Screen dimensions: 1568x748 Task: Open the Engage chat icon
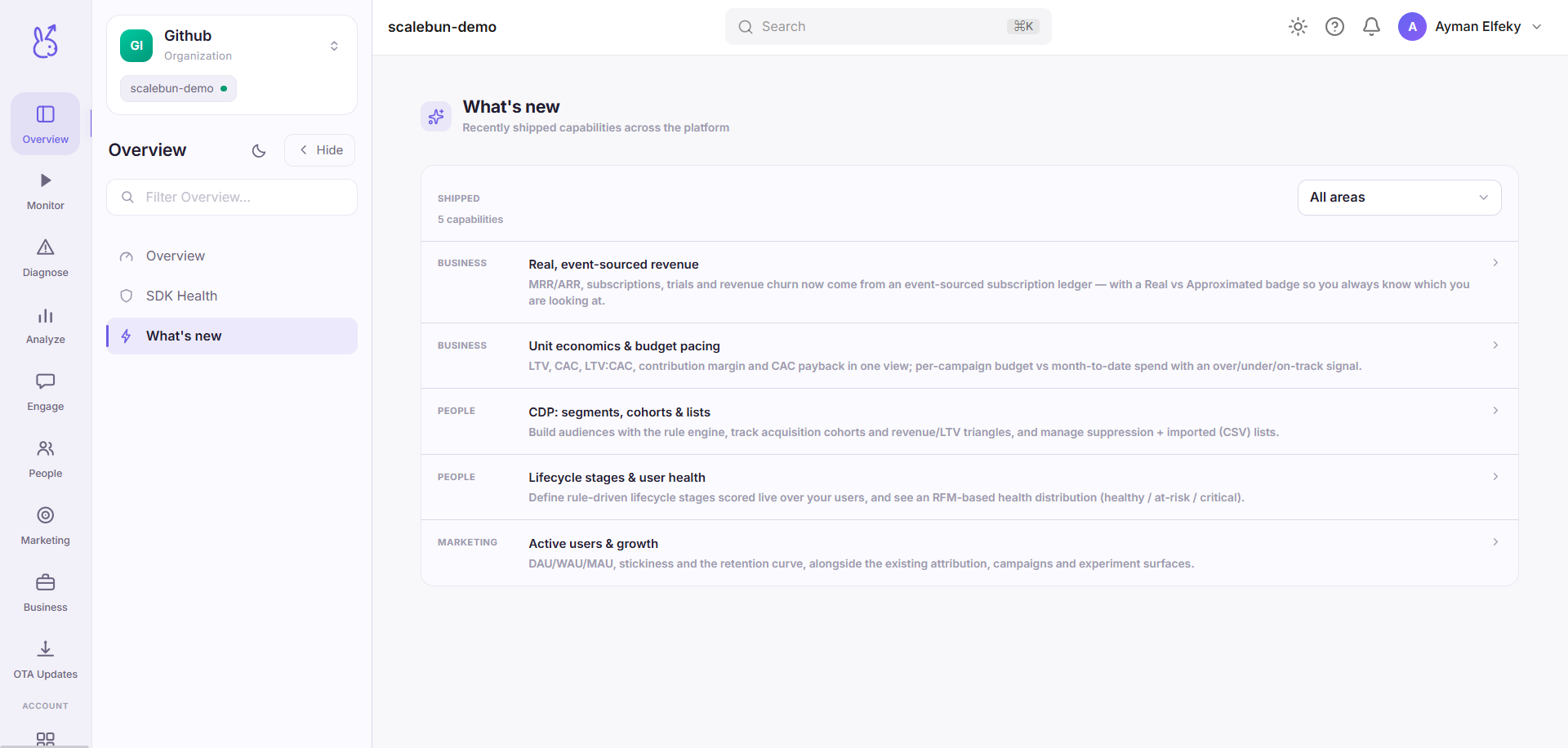pyautogui.click(x=46, y=381)
